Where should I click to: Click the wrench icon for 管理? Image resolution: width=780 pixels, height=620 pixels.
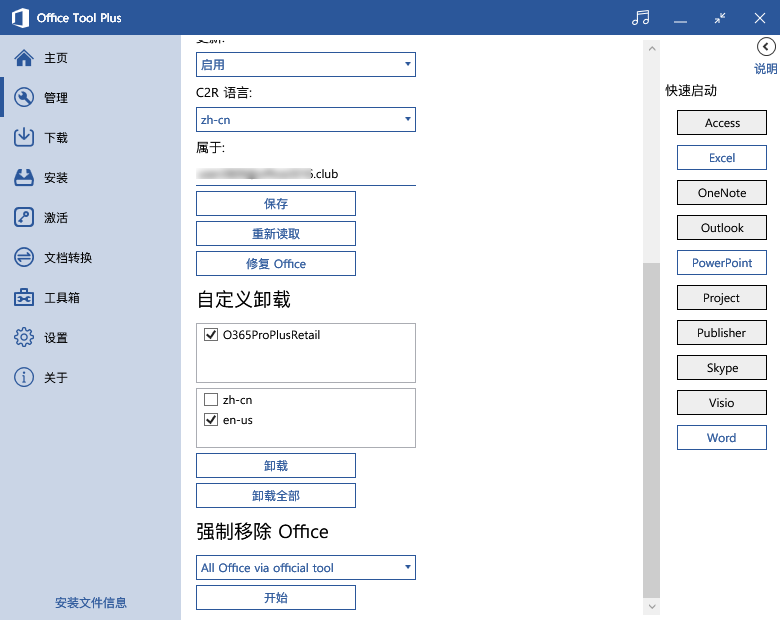[x=24, y=98]
